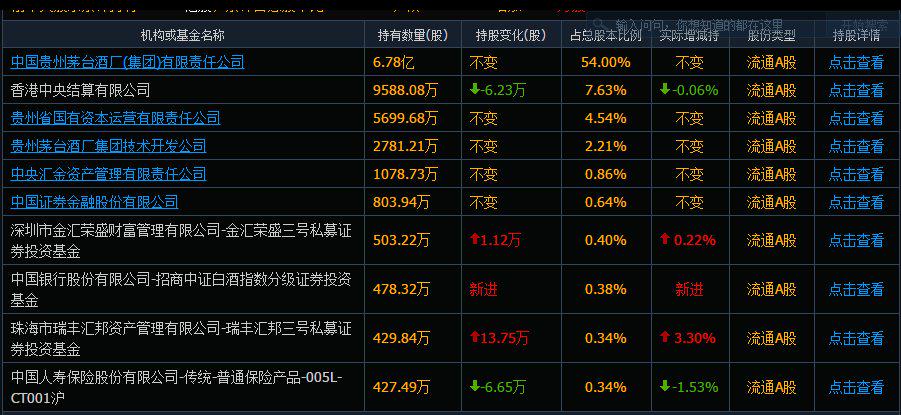Select the 0.64% share ratio cell
Viewport: 901px width, 415px height.
pyautogui.click(x=606, y=202)
